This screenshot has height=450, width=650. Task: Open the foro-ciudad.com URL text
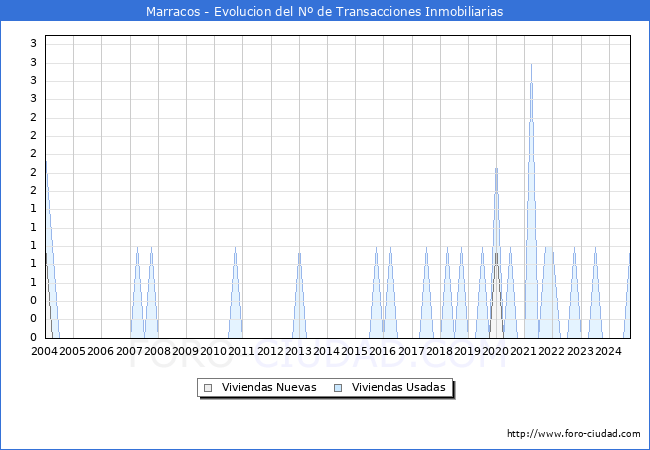pos(574,434)
